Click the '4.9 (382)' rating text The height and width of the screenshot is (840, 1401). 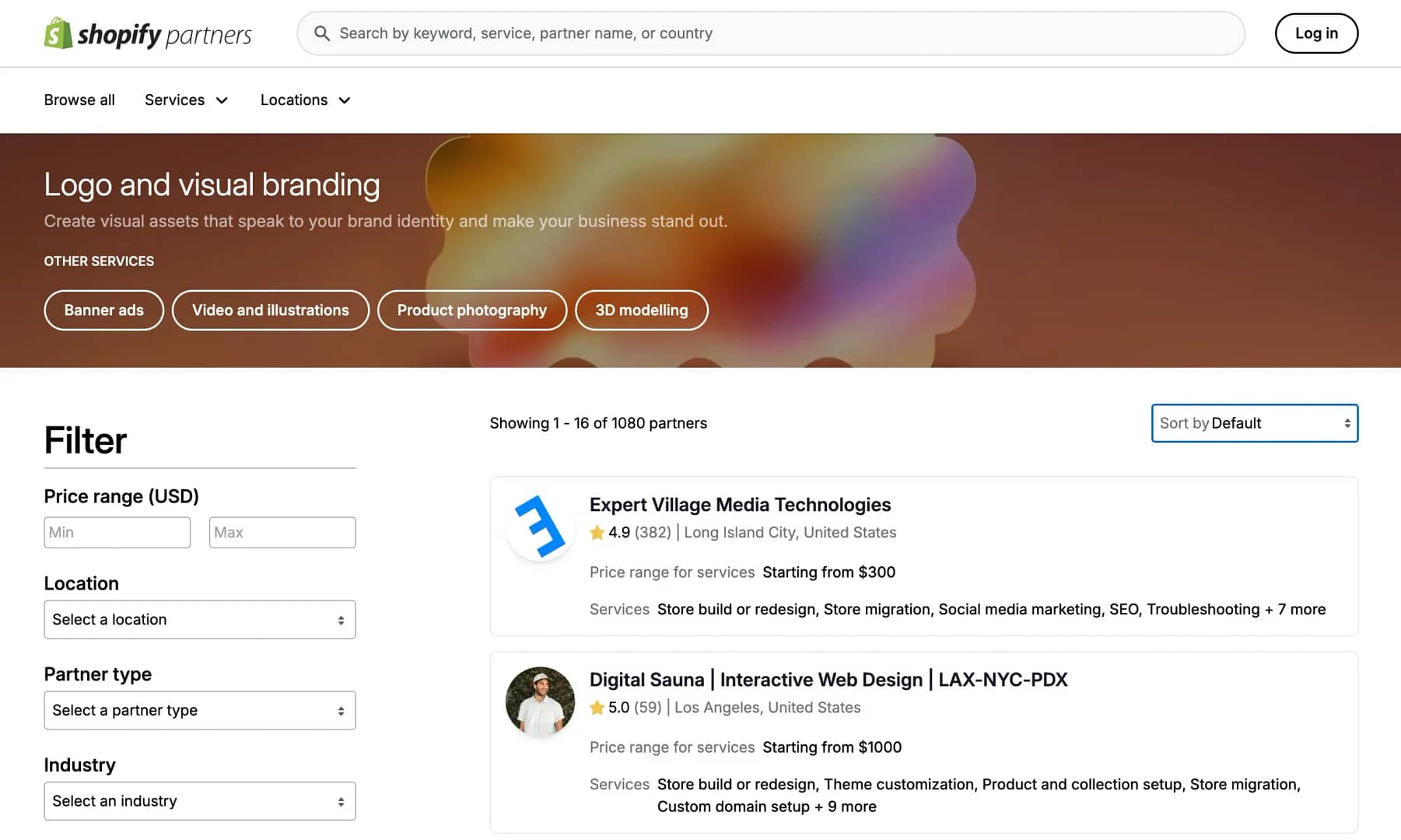(x=639, y=533)
